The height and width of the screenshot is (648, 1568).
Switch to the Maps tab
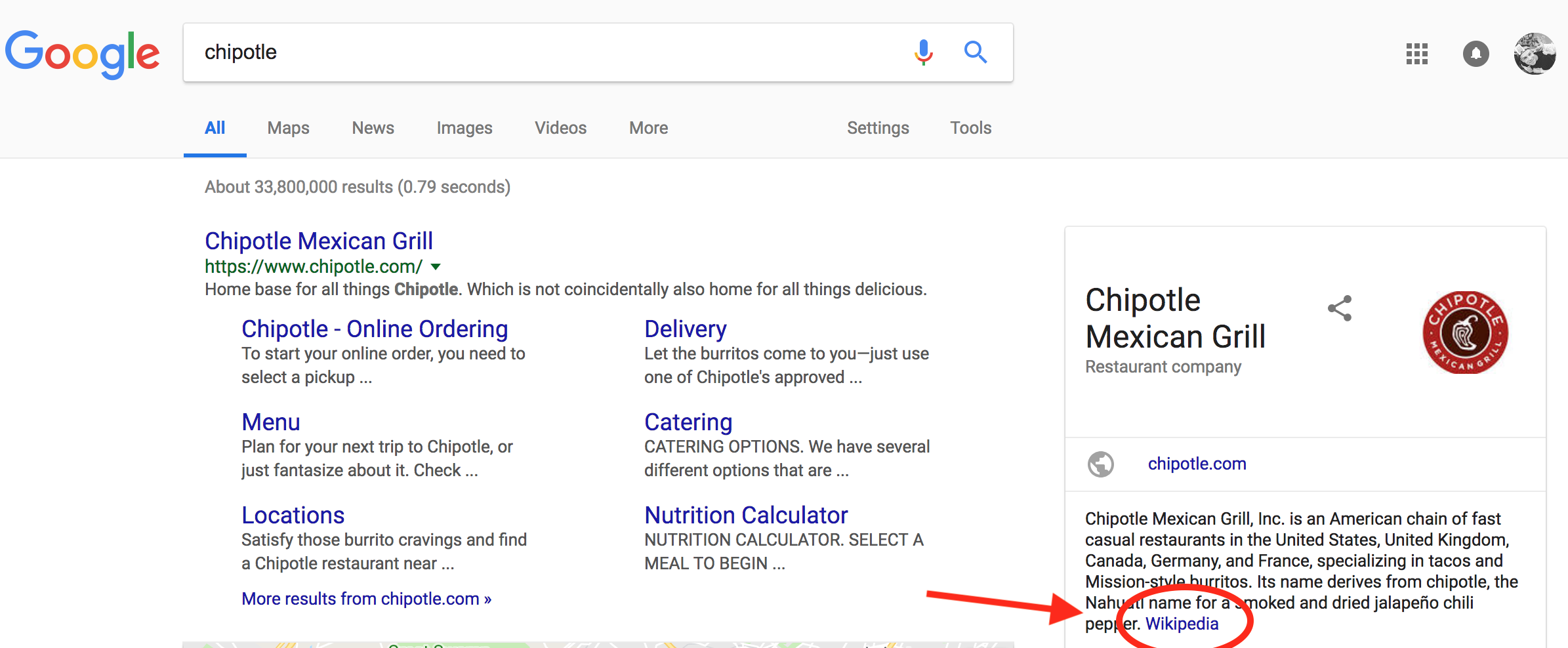click(288, 128)
